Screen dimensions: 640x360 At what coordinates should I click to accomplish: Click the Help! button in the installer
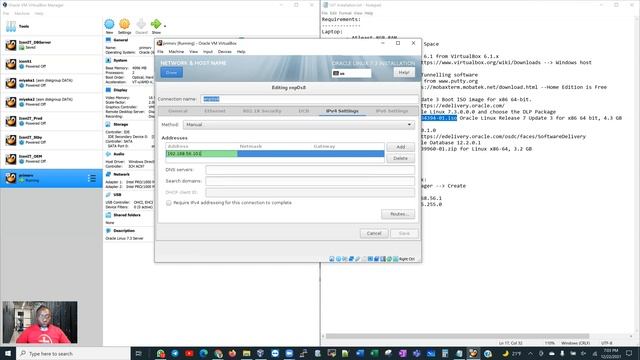coord(404,73)
